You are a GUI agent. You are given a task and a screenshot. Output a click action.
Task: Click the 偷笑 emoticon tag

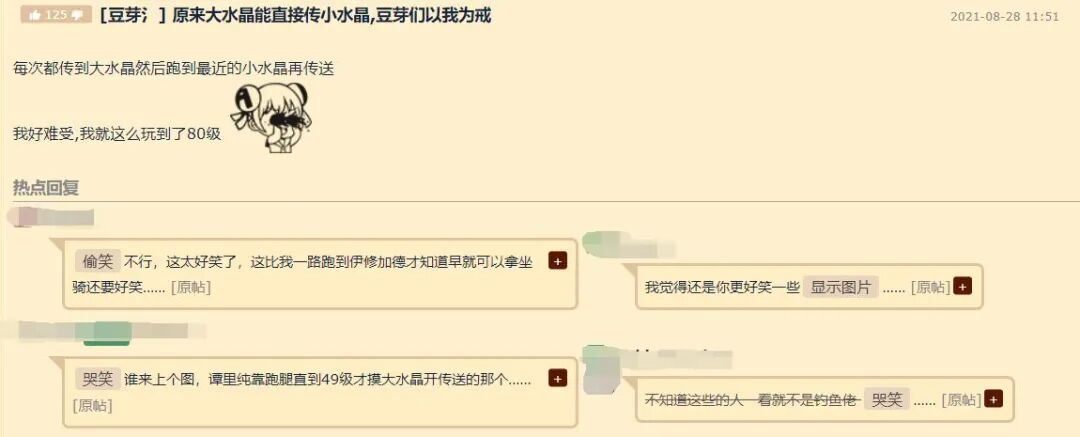click(98, 262)
